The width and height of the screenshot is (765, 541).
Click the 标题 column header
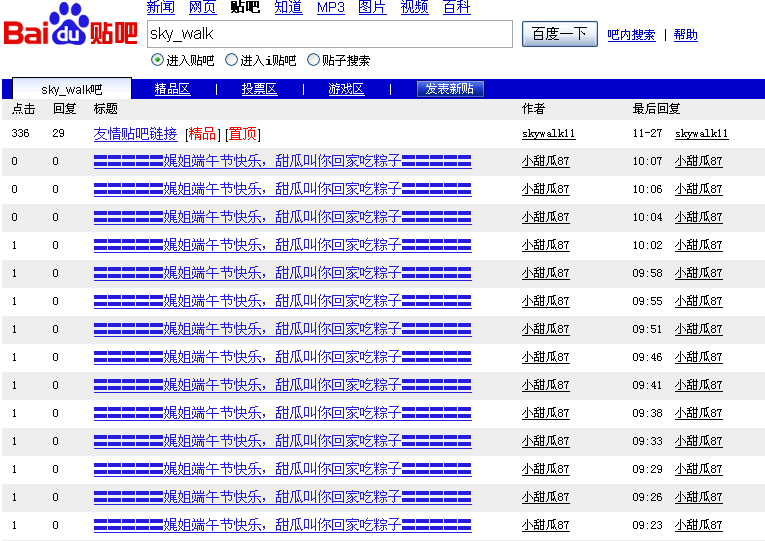[105, 109]
